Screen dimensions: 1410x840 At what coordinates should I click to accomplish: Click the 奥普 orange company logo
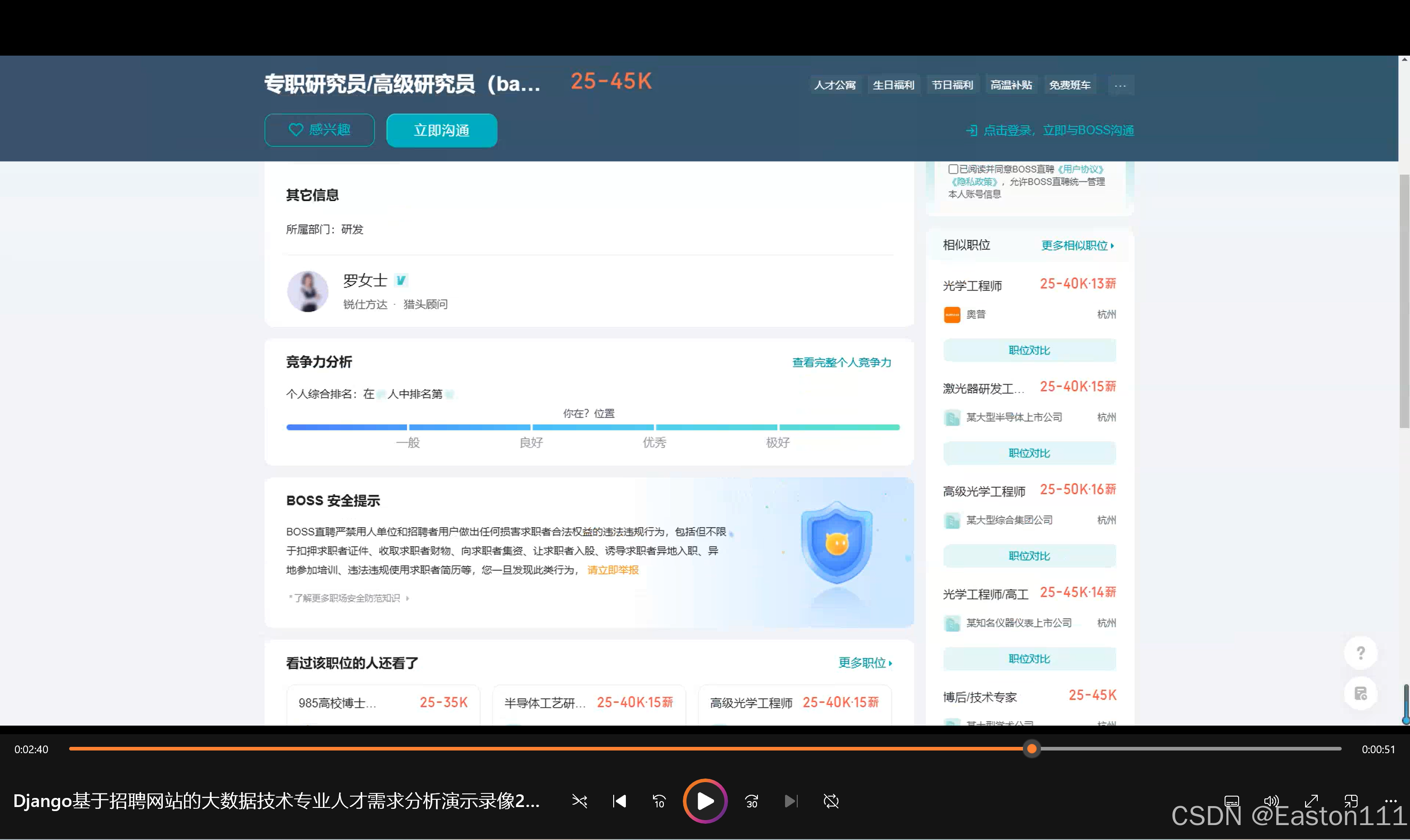point(952,315)
